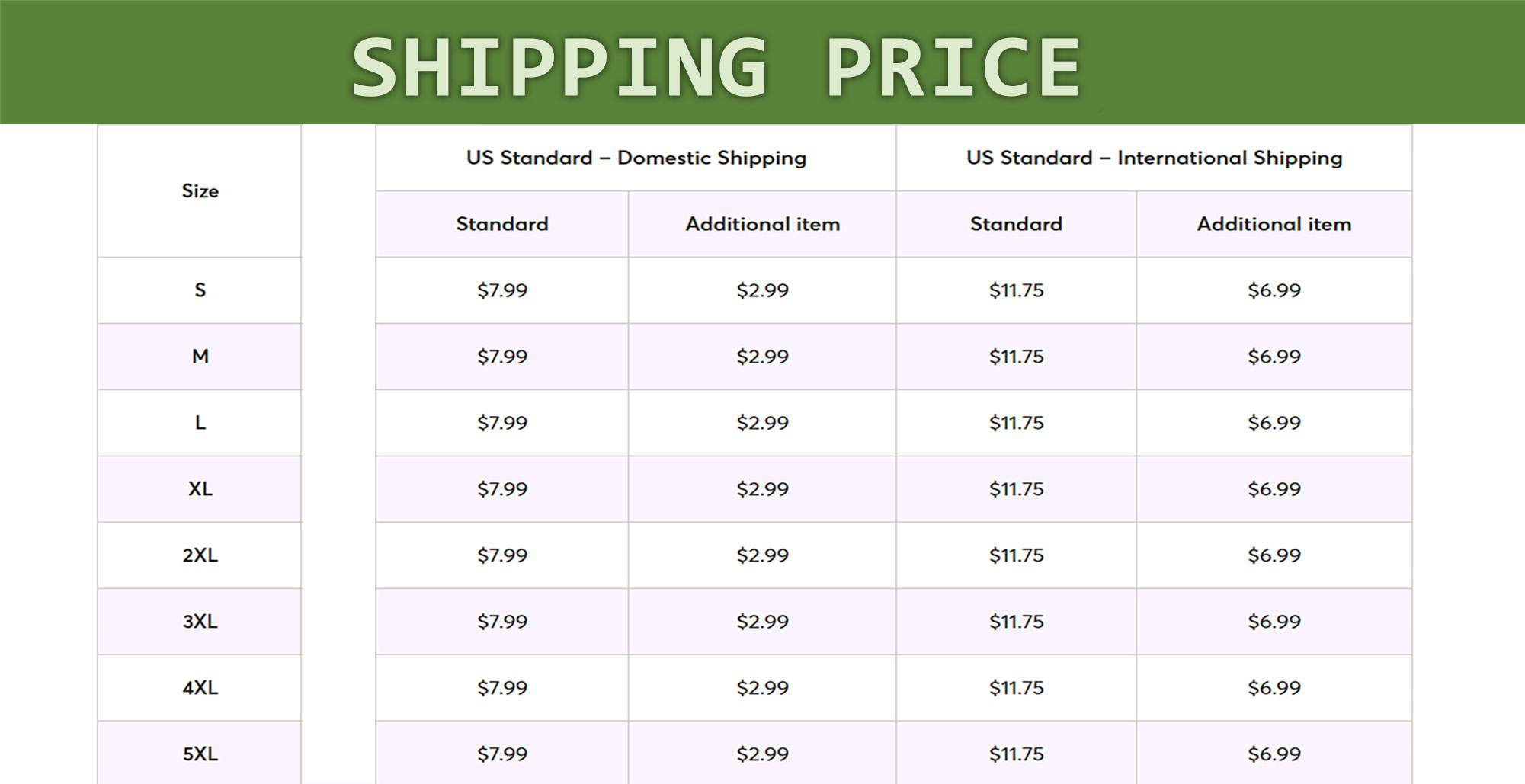Select the domestic Standard sub-header

pyautogui.click(x=502, y=224)
